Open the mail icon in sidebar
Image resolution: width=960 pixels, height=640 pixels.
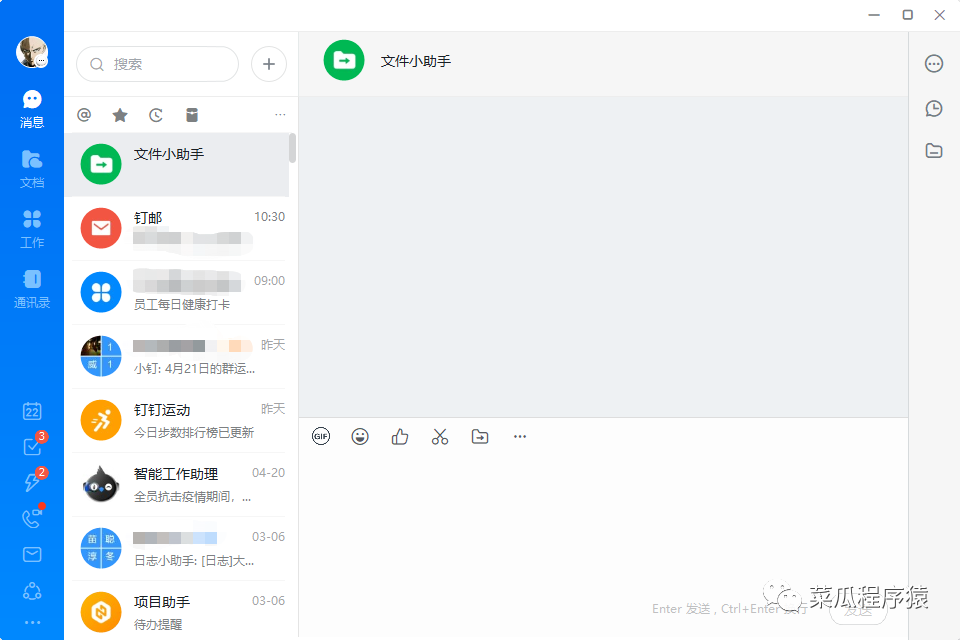(x=32, y=554)
